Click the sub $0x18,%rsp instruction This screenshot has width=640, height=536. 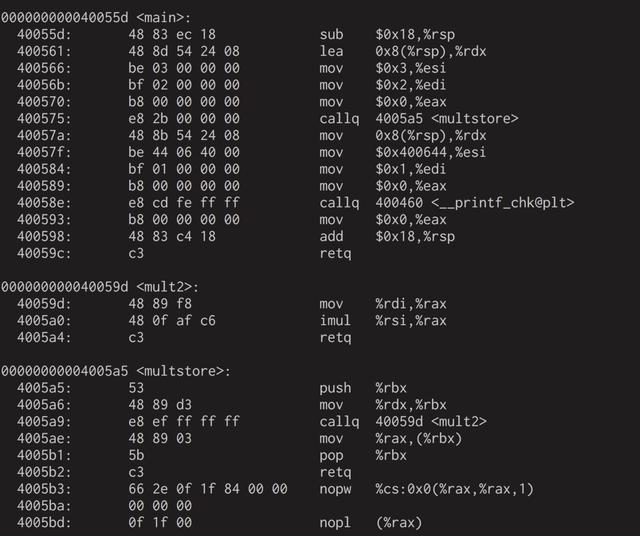pos(387,34)
